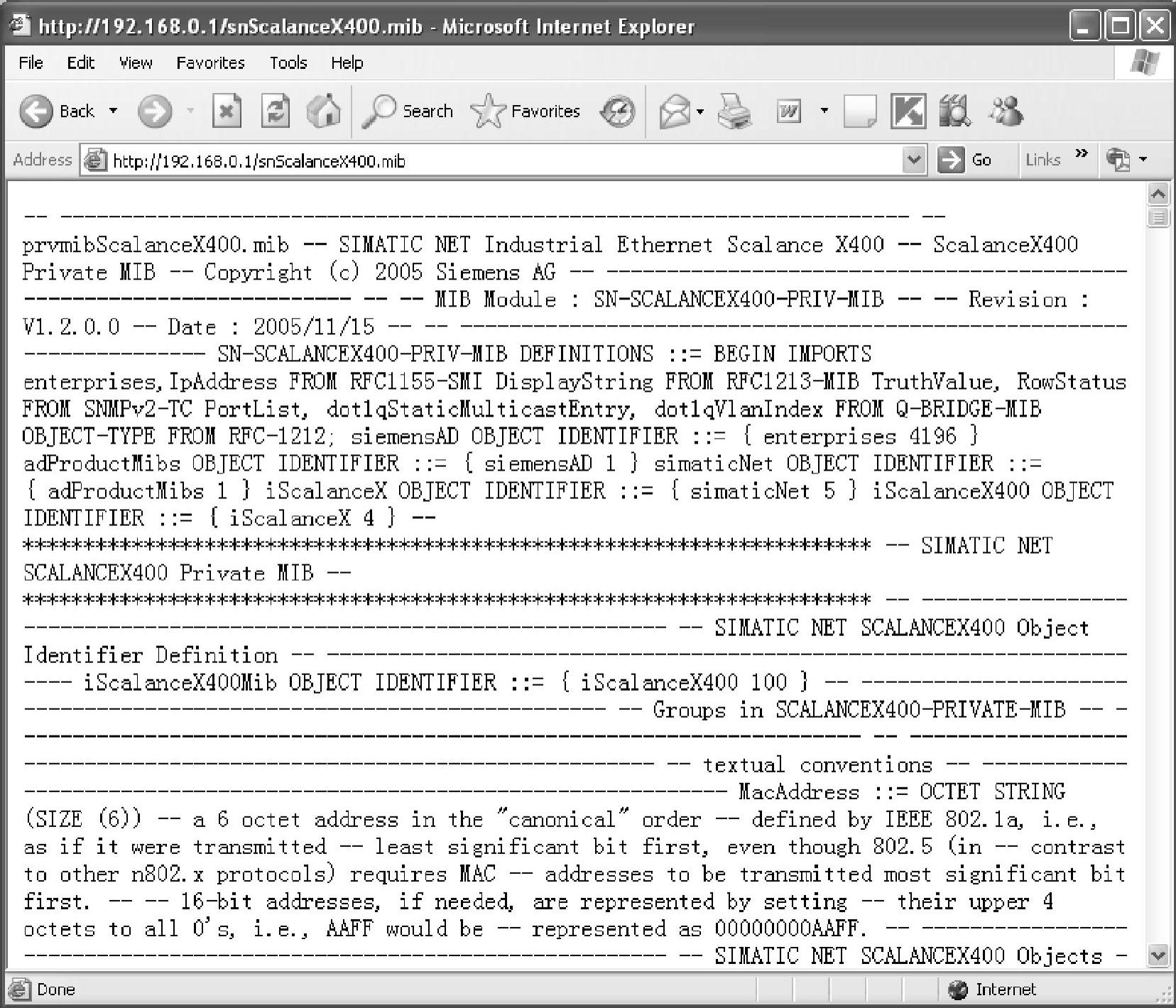Click the text 'dot1qStaticMulticastEntry,'
The width and height of the screenshot is (1176, 1008).
(x=481, y=410)
